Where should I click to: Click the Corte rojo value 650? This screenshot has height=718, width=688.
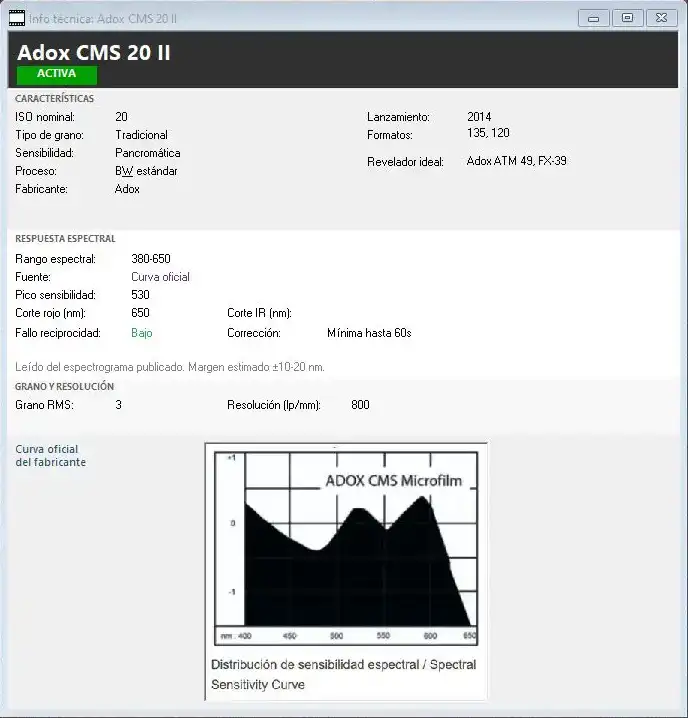click(140, 313)
